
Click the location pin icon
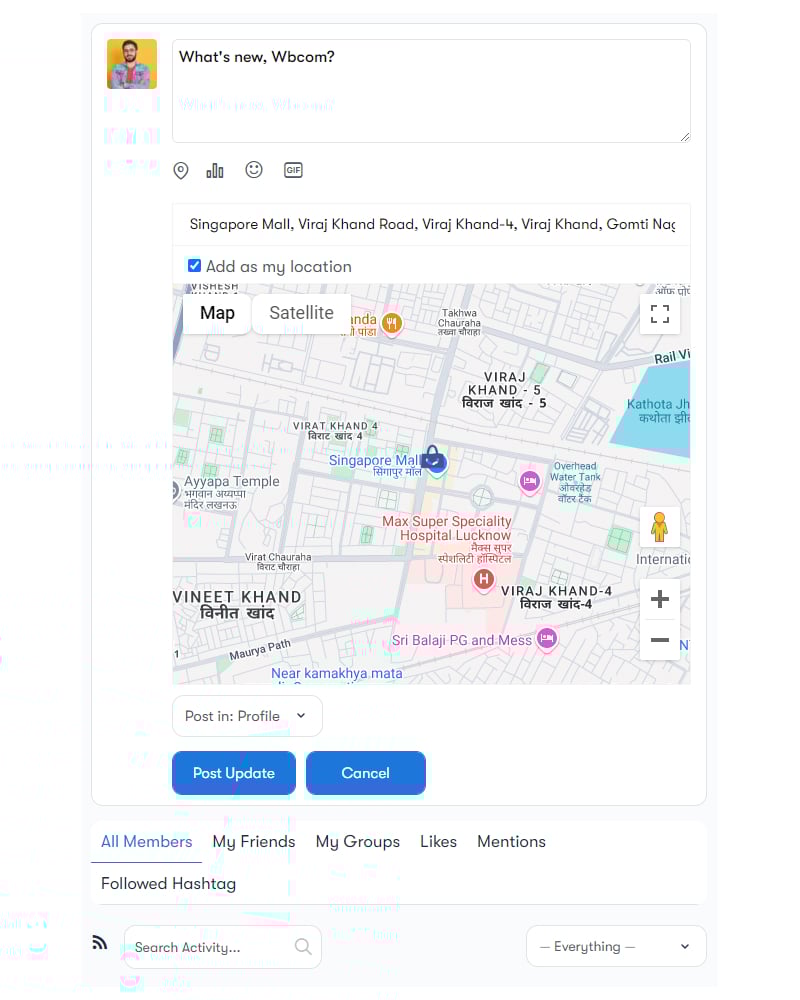(x=181, y=171)
